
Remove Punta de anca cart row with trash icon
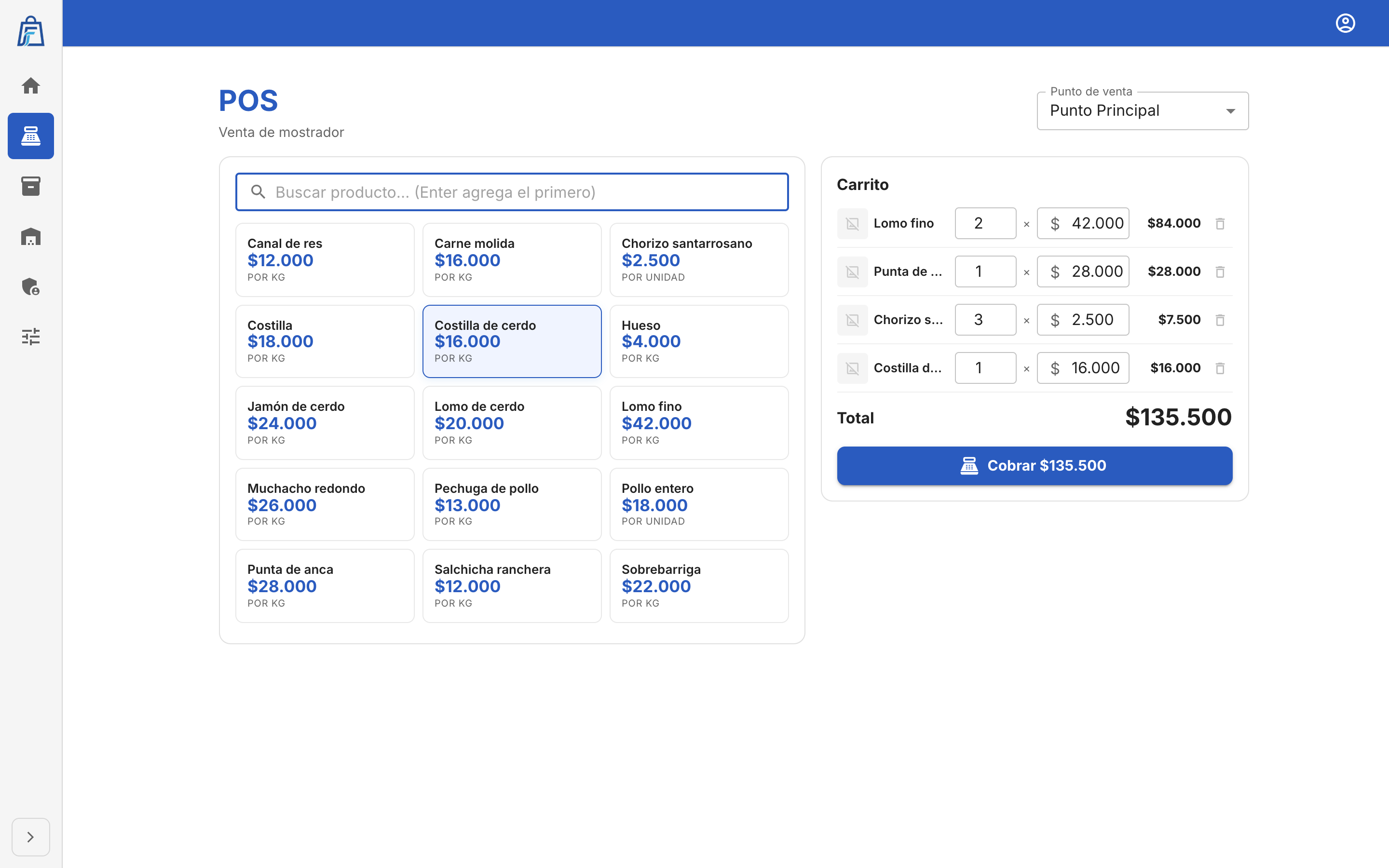[x=1220, y=271]
